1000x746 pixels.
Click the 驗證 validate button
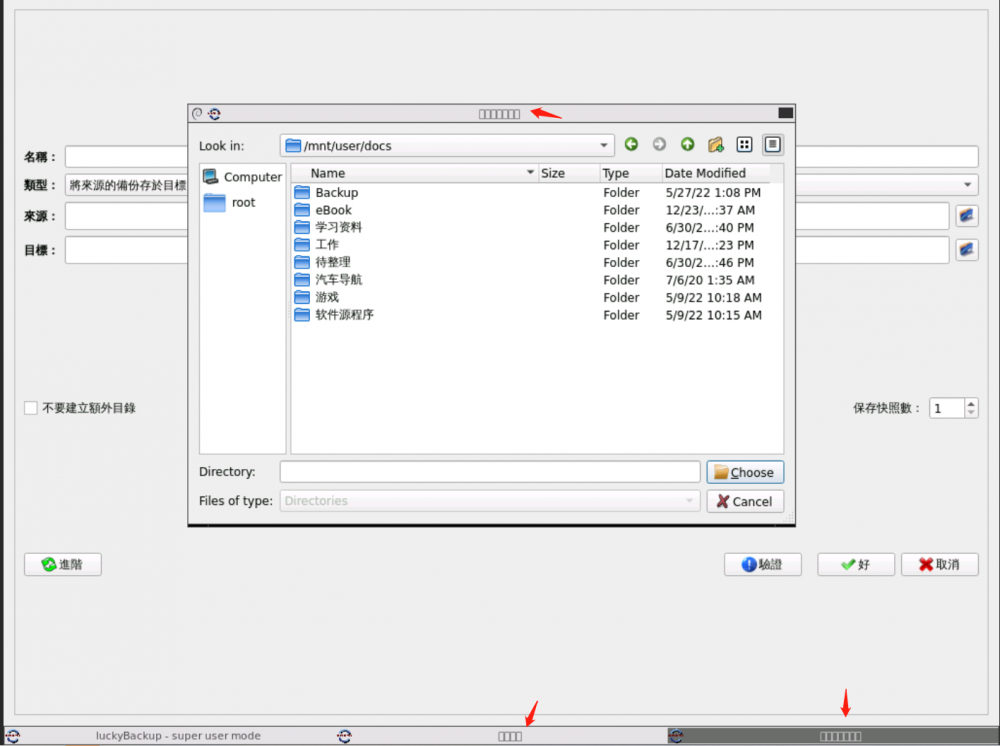(x=762, y=564)
